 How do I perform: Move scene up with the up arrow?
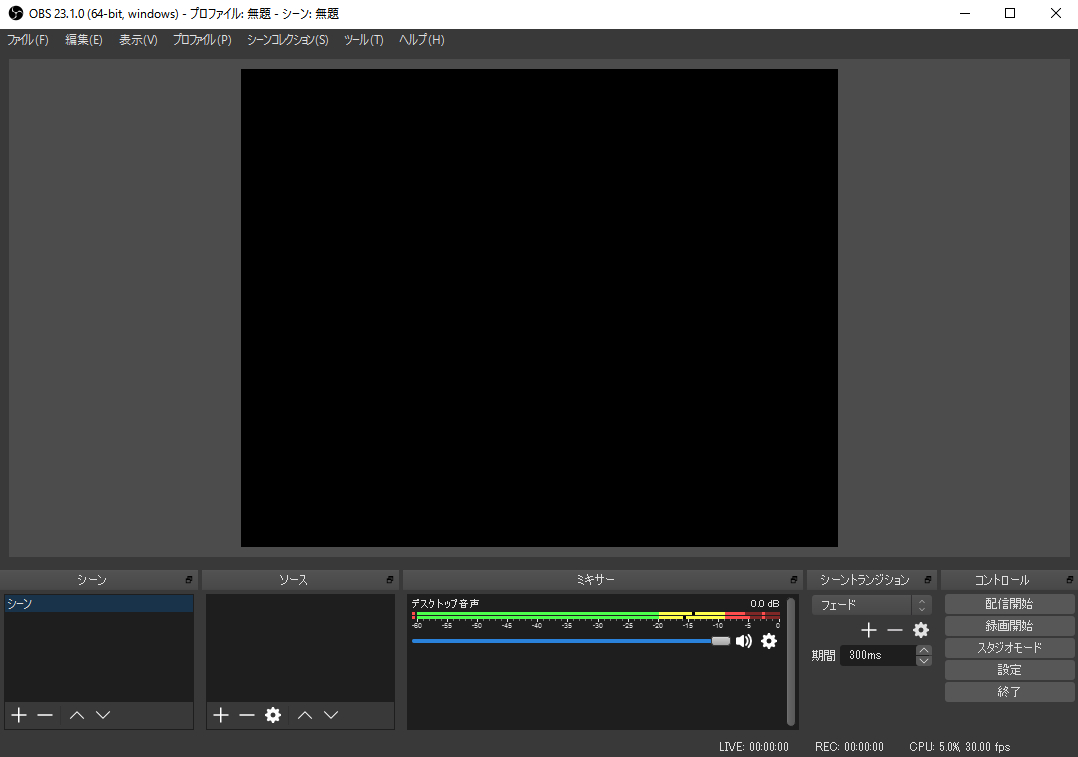77,715
